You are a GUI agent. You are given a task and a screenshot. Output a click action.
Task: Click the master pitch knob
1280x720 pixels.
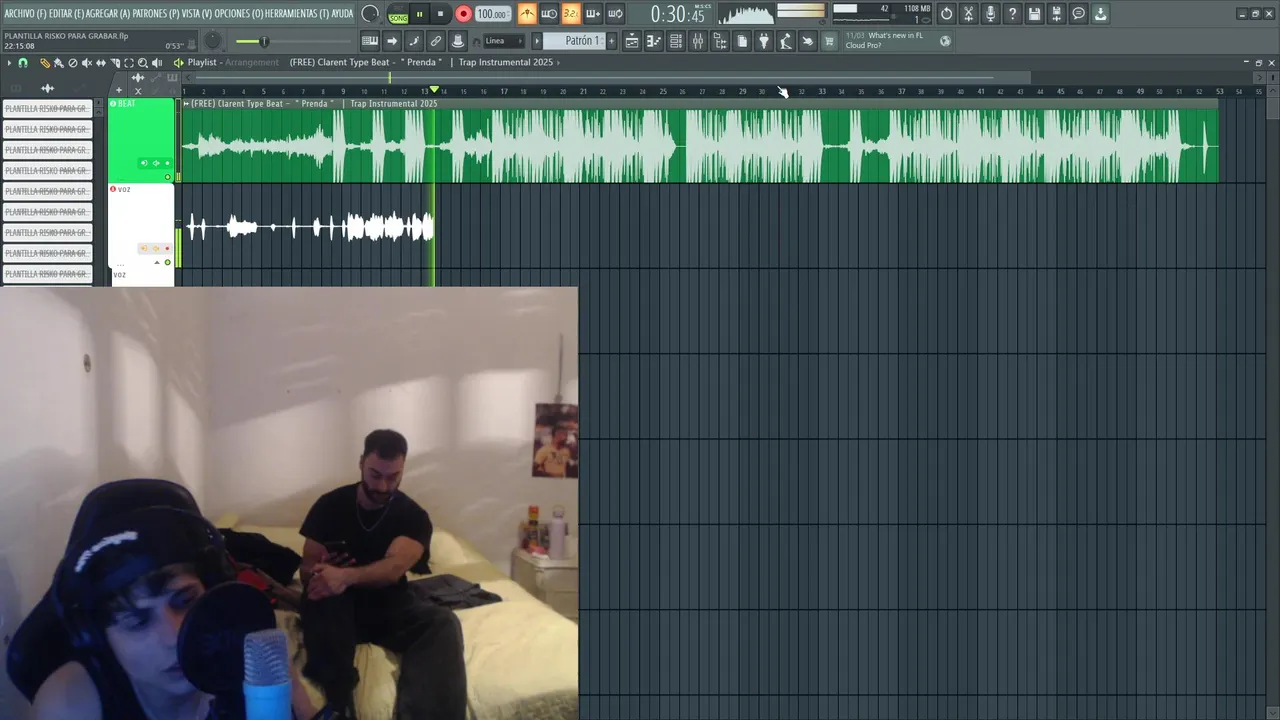pos(212,41)
